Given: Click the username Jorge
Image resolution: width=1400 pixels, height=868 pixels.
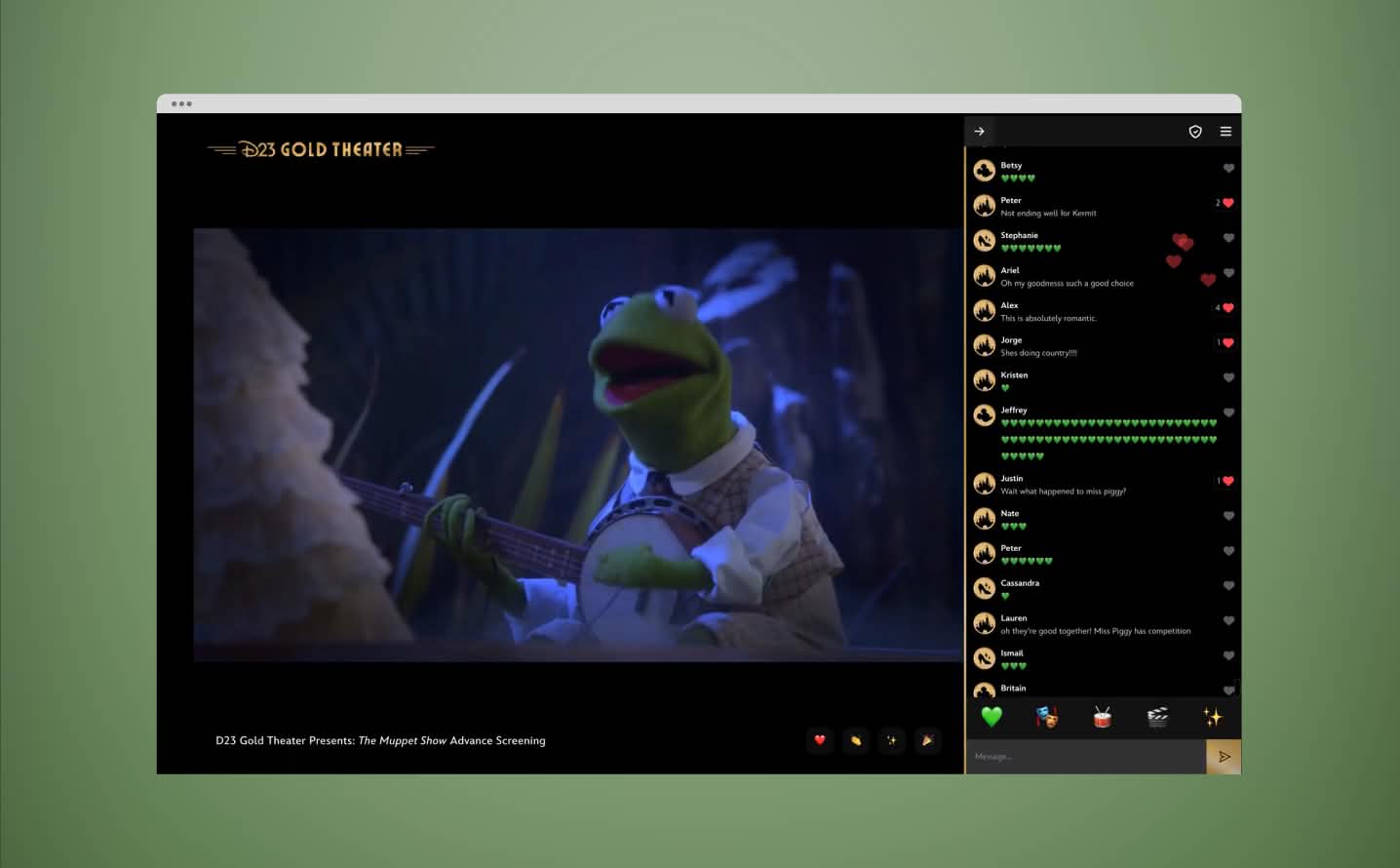Looking at the screenshot, I should click(x=1011, y=340).
